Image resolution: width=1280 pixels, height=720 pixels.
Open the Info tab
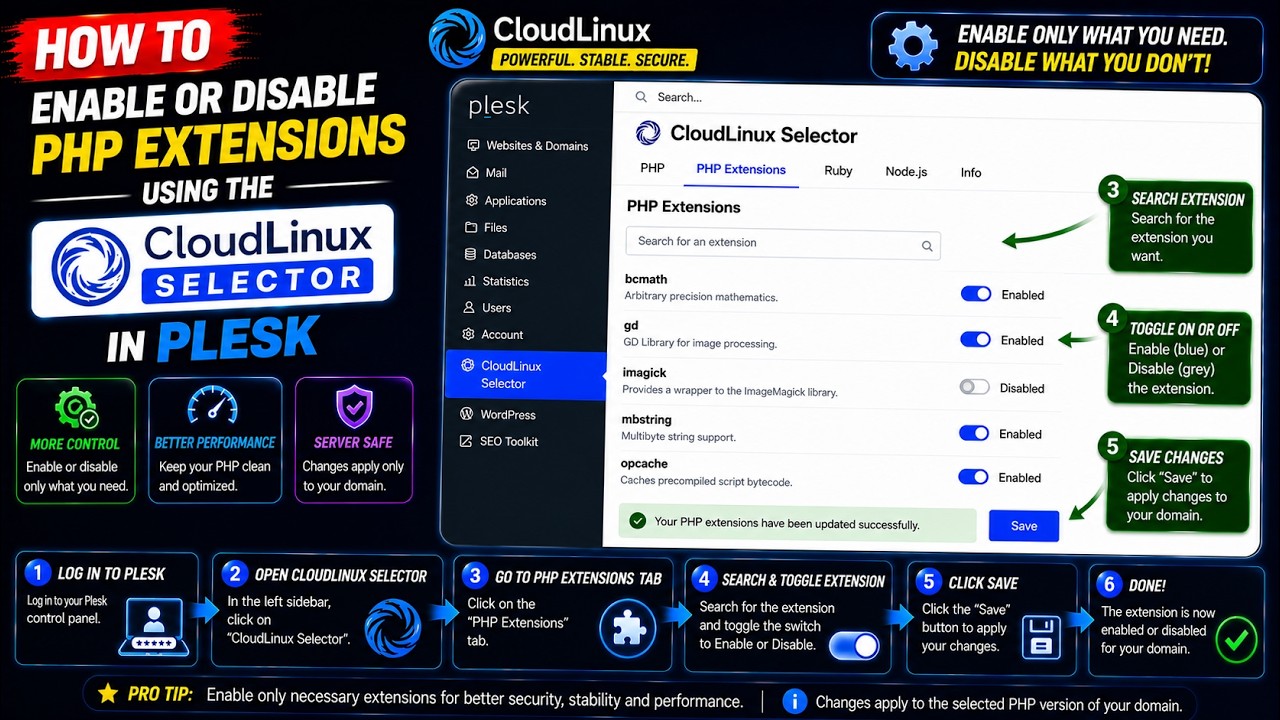(x=971, y=172)
